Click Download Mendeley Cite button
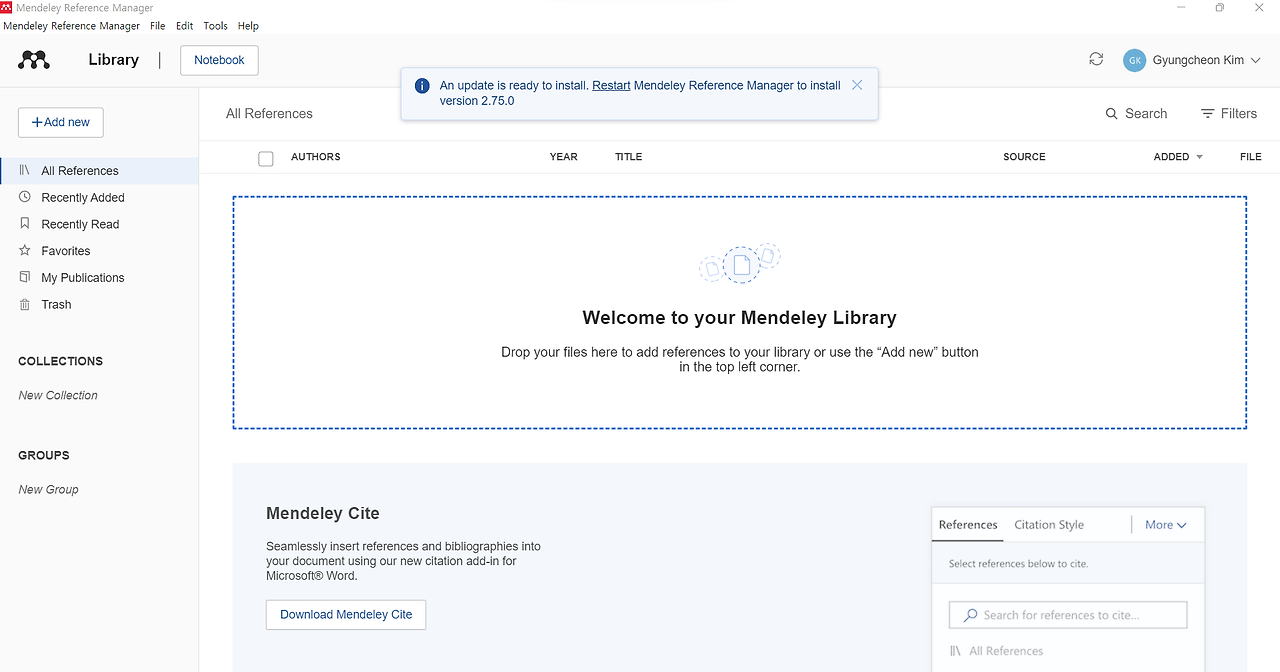Image resolution: width=1280 pixels, height=672 pixels. [x=346, y=615]
